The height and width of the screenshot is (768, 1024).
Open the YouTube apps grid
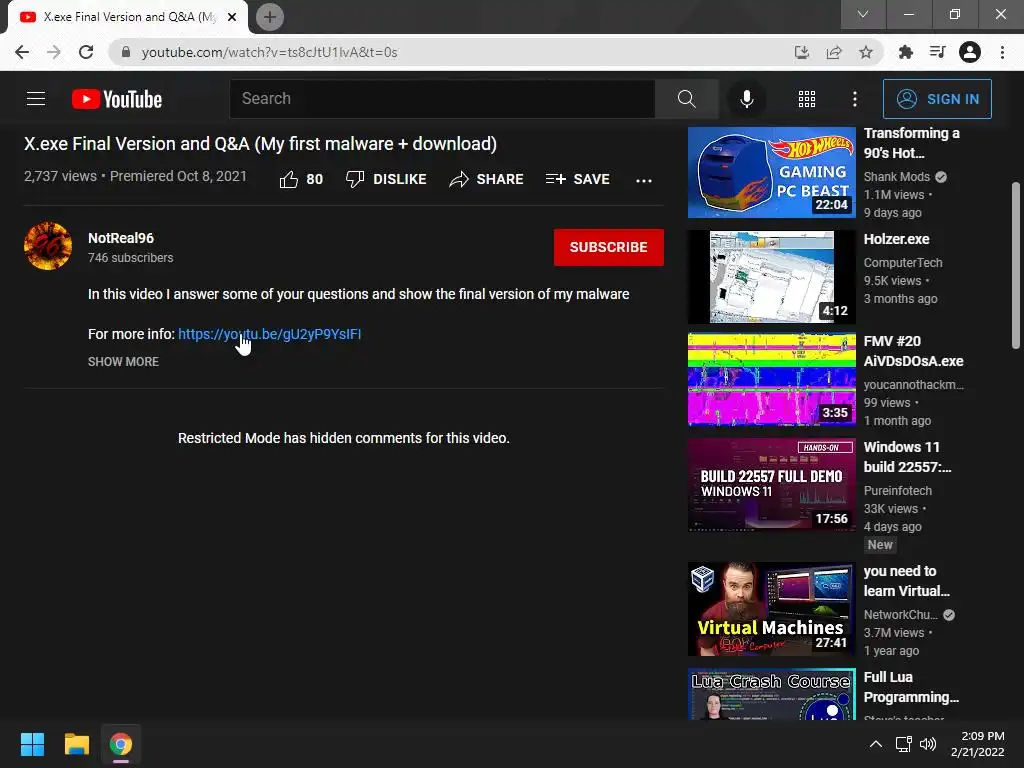(807, 99)
